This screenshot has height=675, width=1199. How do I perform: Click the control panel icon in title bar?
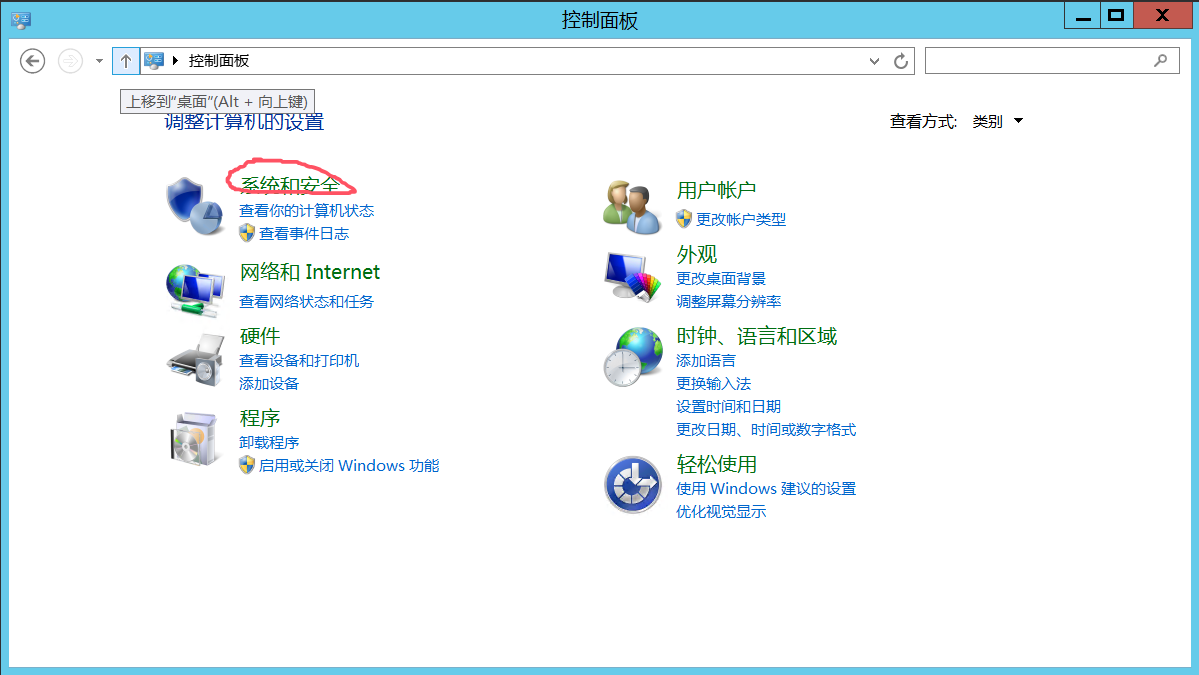click(21, 20)
